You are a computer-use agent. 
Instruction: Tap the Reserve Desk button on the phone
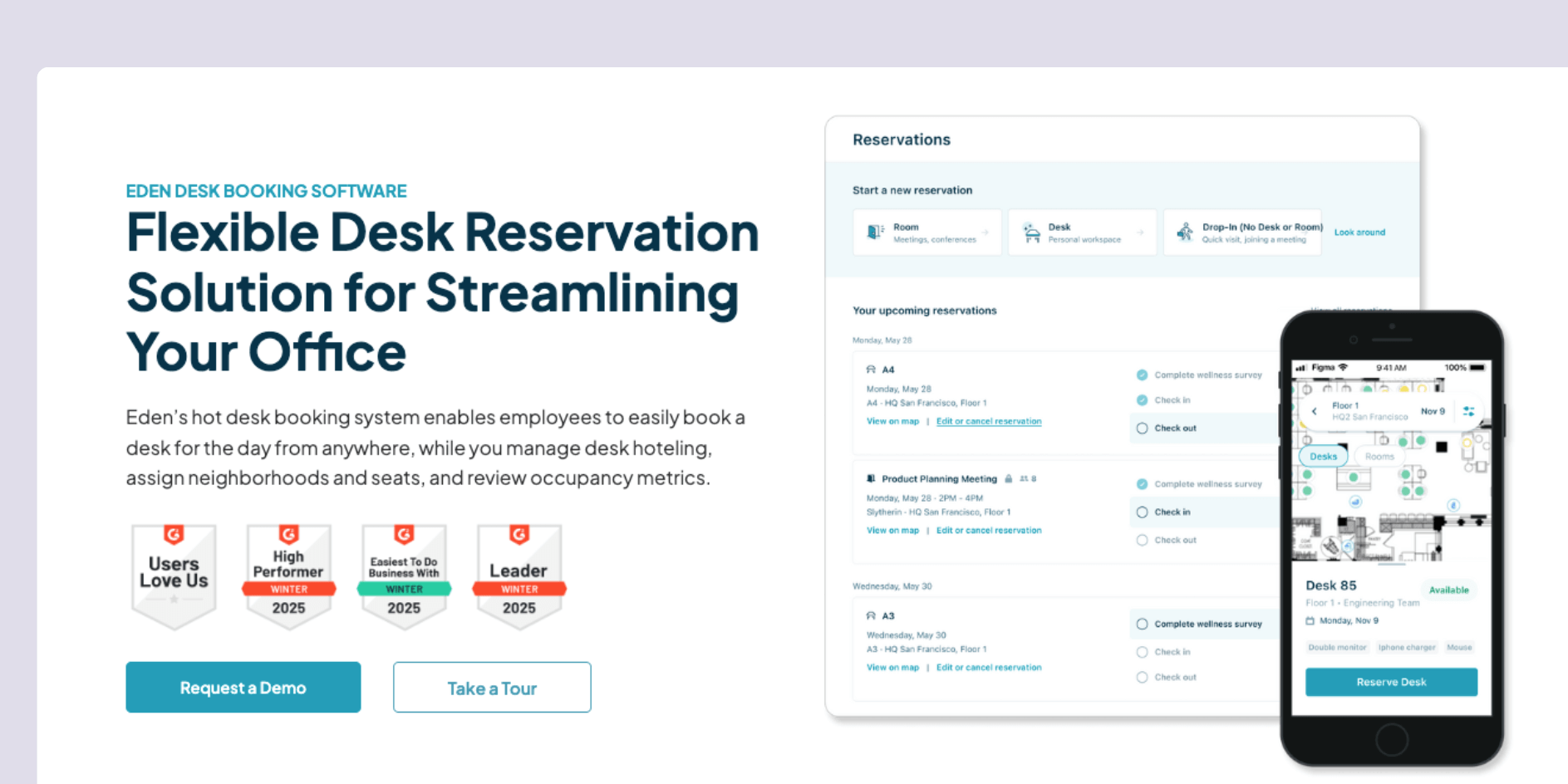pyautogui.click(x=1391, y=682)
